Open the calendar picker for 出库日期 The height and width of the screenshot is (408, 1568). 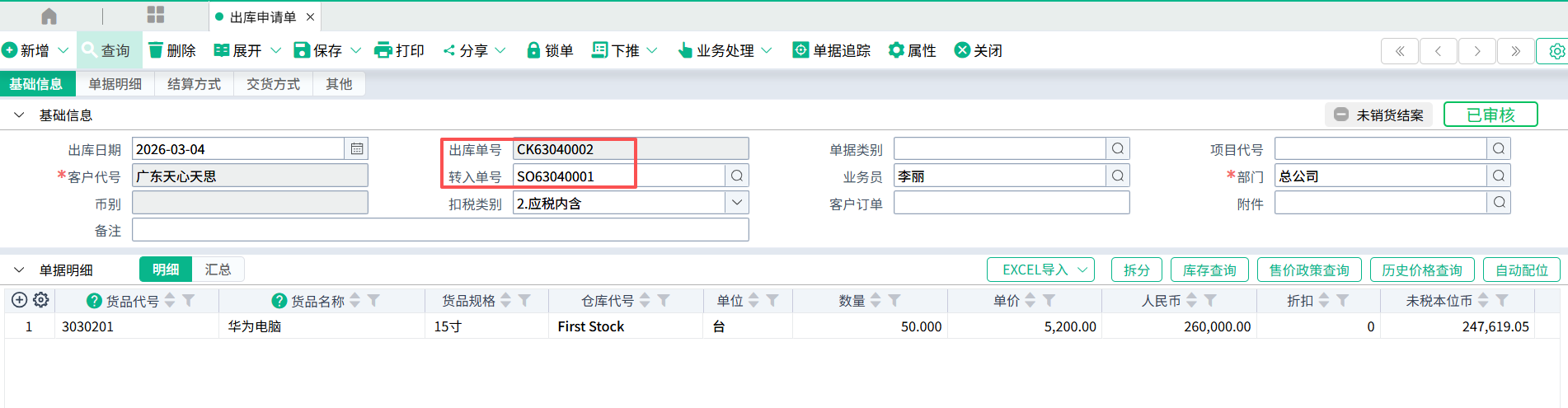click(x=357, y=149)
